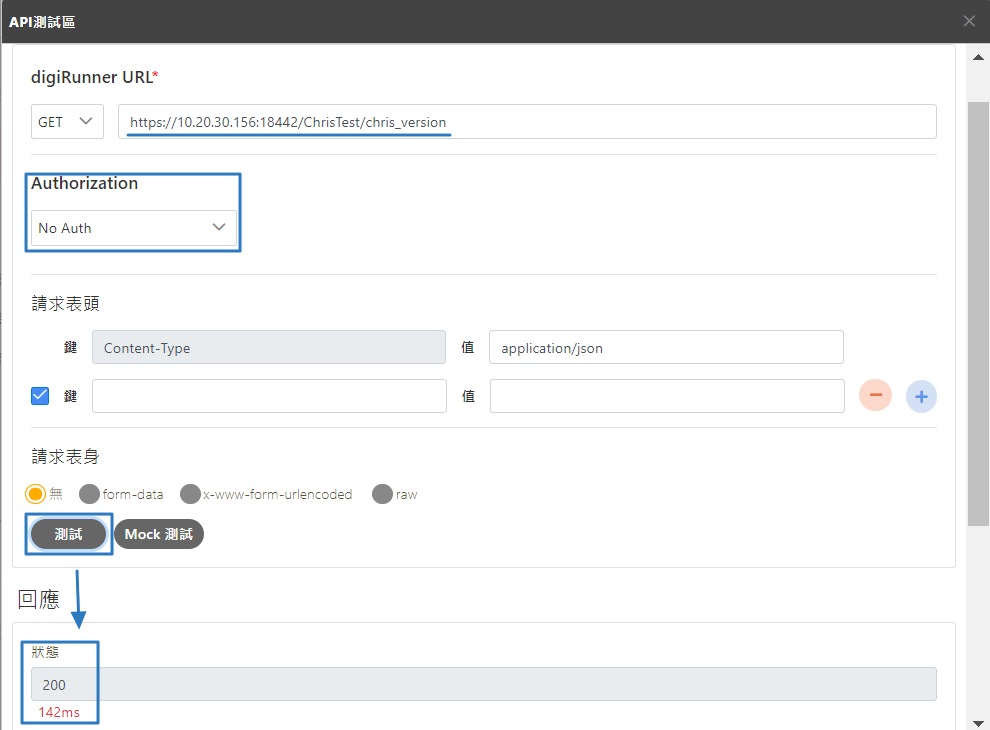This screenshot has width=990, height=730.
Task: Choose x-www-form-urlencoded body option
Action: click(190, 494)
